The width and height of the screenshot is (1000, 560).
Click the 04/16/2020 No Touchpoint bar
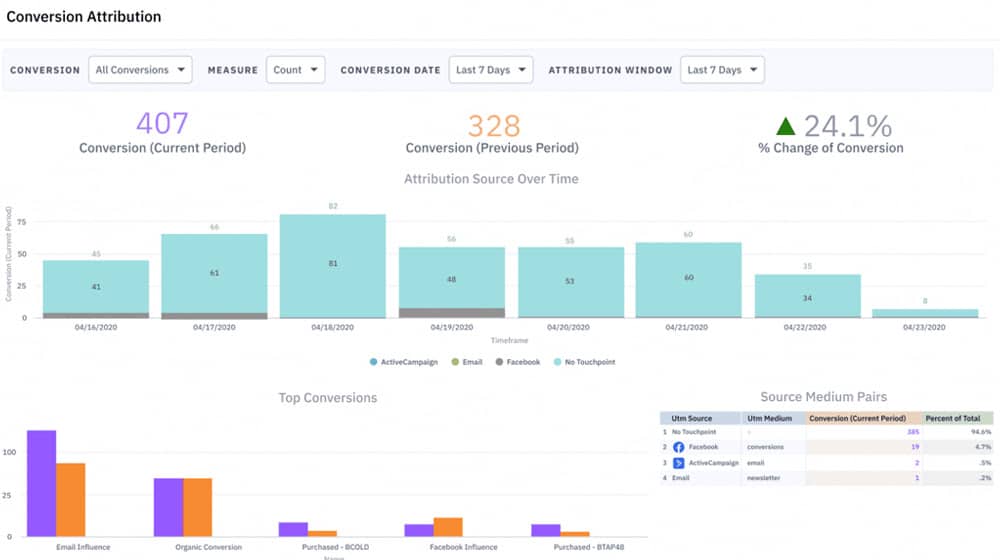pyautogui.click(x=96, y=286)
